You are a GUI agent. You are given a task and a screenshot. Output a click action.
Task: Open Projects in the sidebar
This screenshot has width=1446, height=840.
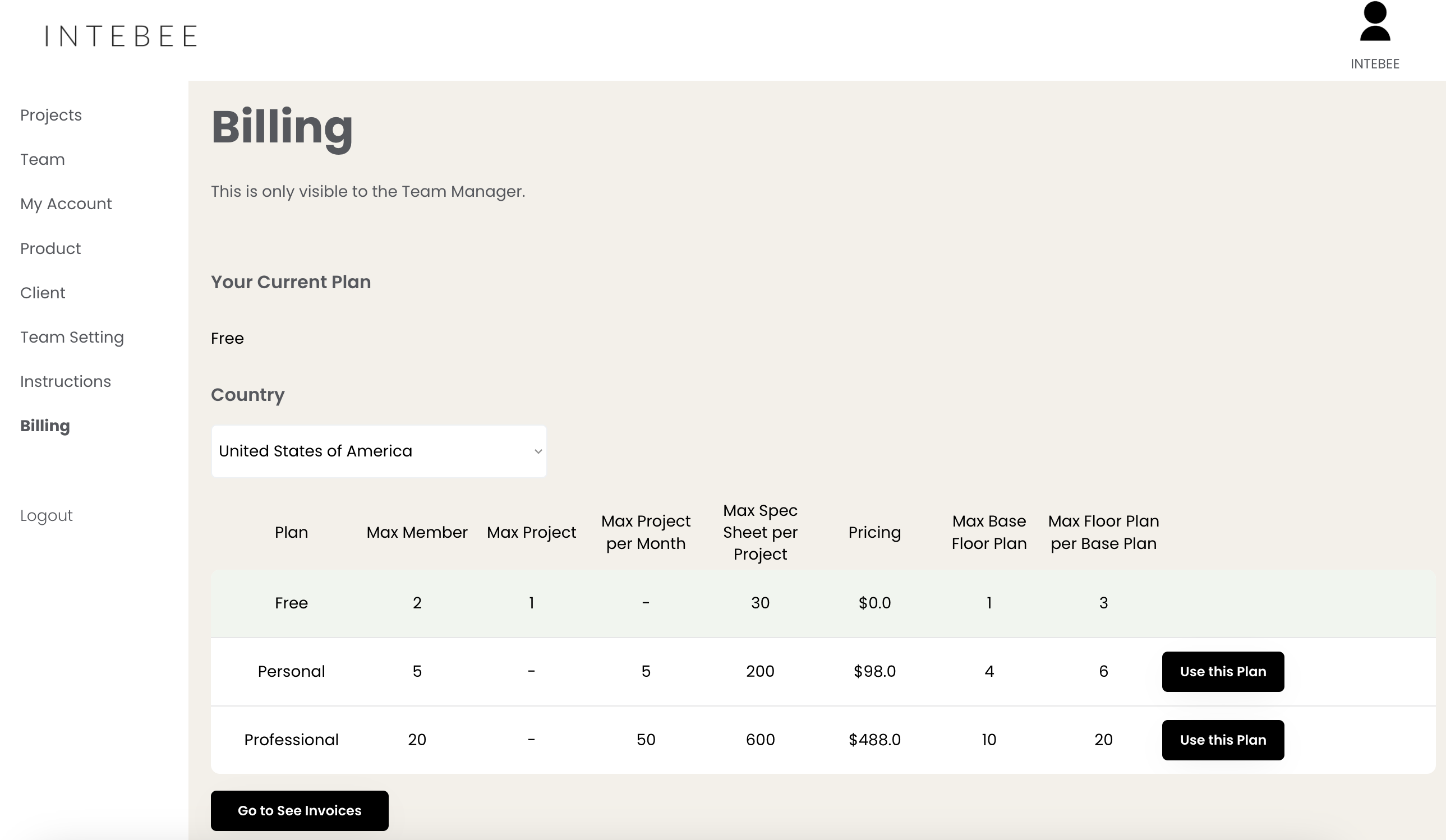click(51, 116)
